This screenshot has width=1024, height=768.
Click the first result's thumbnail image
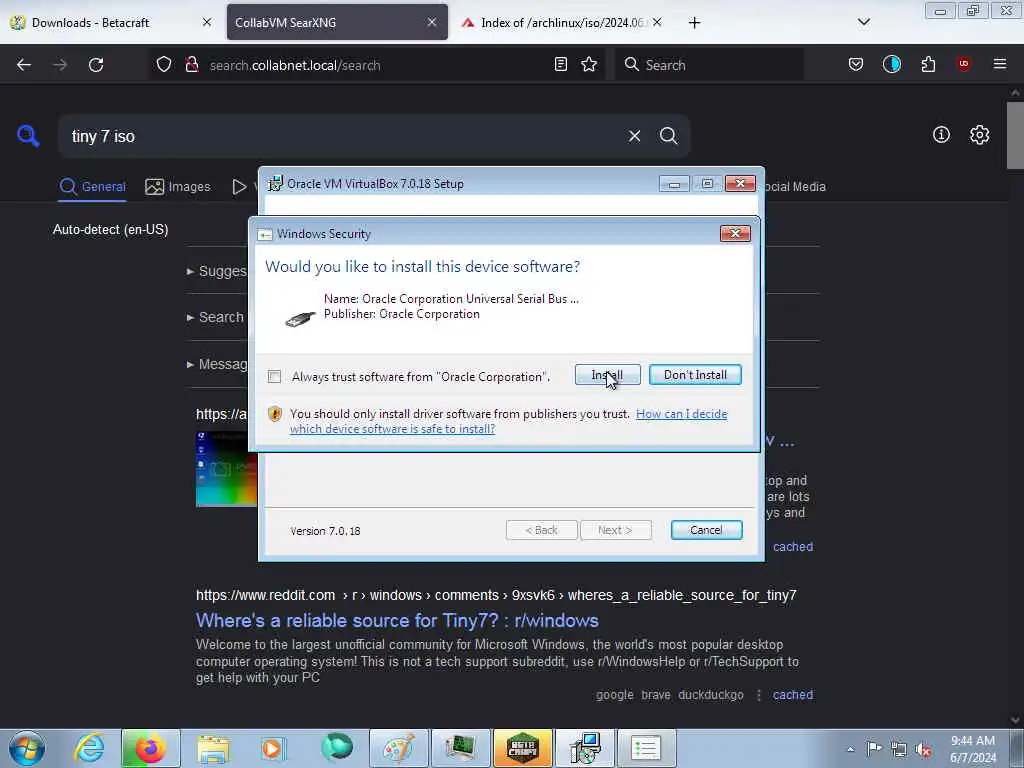pos(227,469)
